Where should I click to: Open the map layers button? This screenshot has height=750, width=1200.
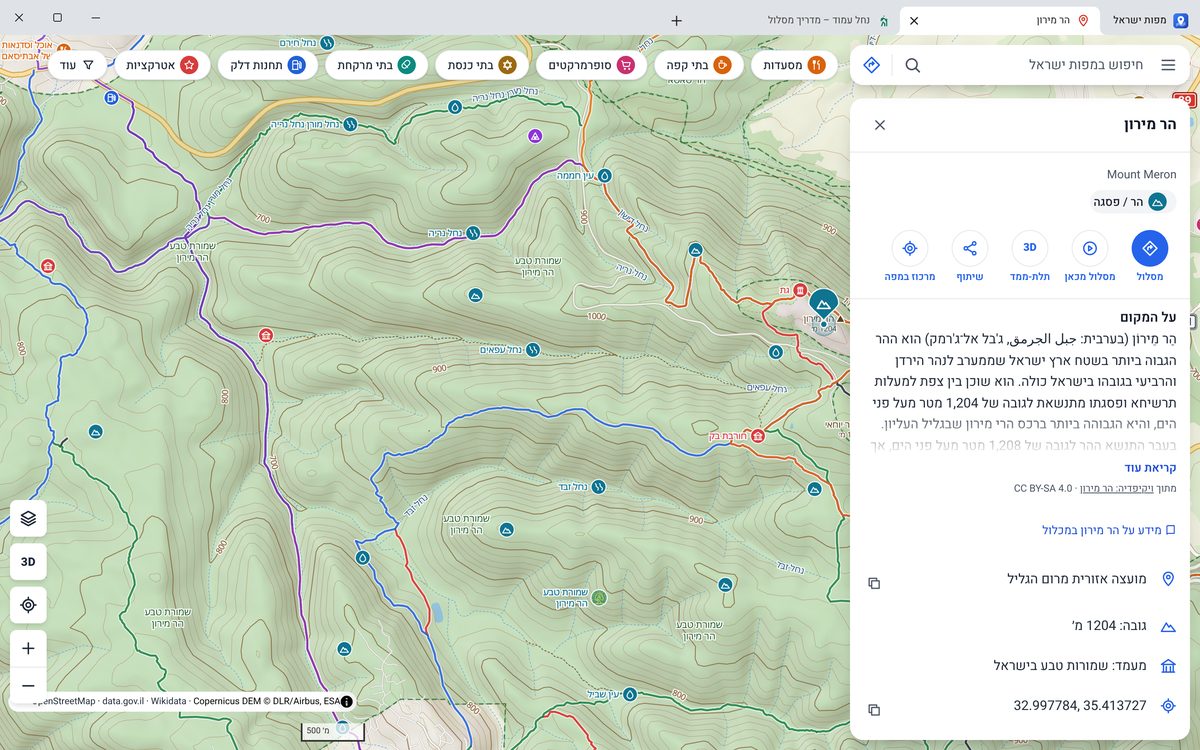coord(28,518)
